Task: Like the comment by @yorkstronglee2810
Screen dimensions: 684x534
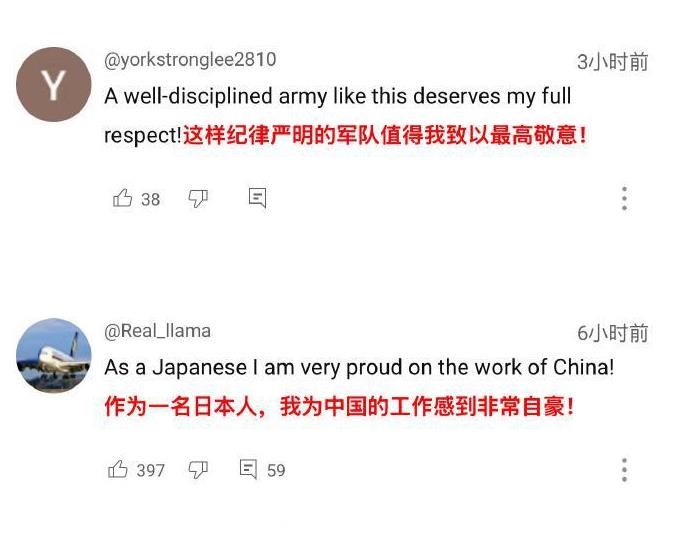Action: [122, 198]
